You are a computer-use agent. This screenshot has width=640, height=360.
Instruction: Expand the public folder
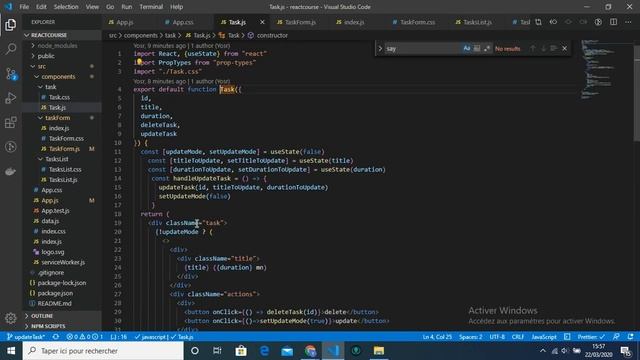pos(46,56)
